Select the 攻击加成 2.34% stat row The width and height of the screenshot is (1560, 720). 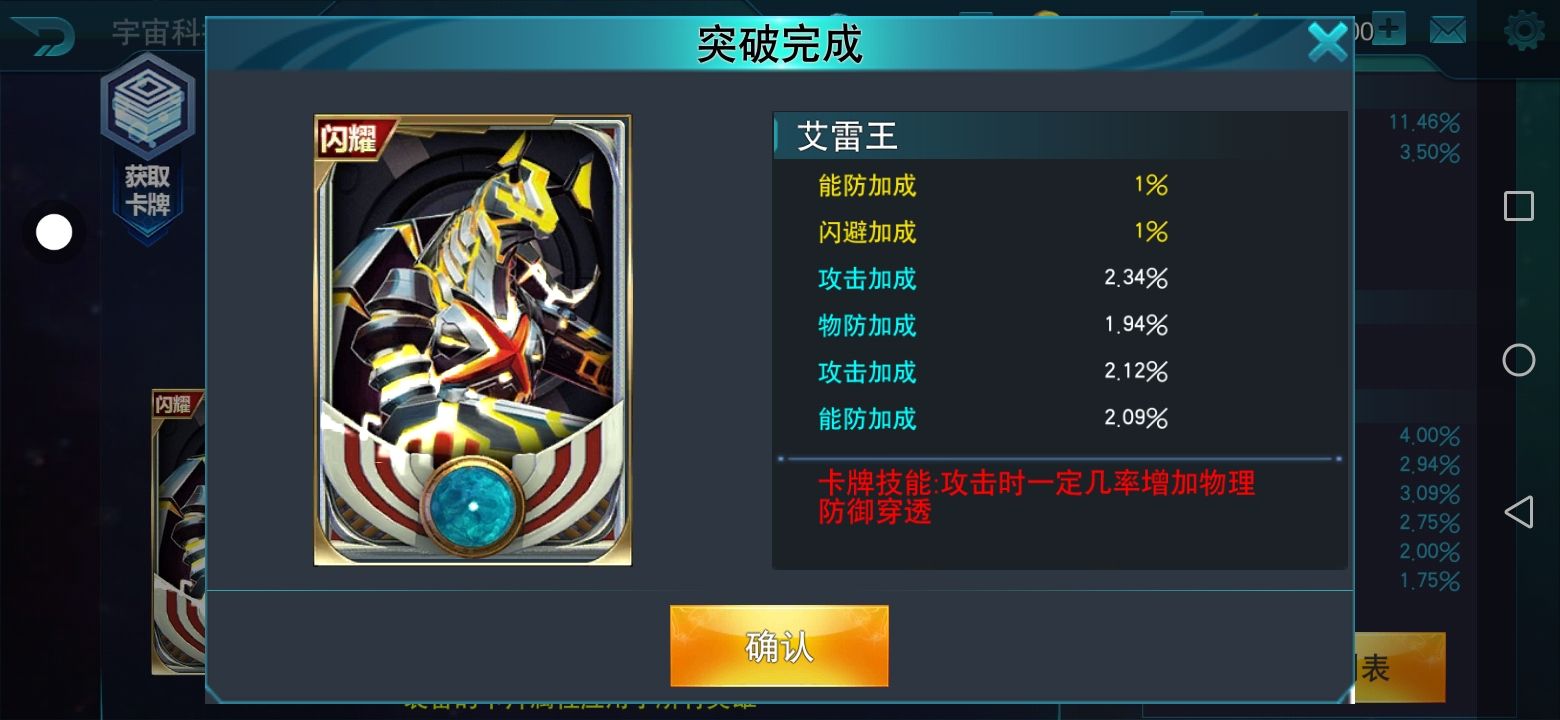click(x=993, y=278)
